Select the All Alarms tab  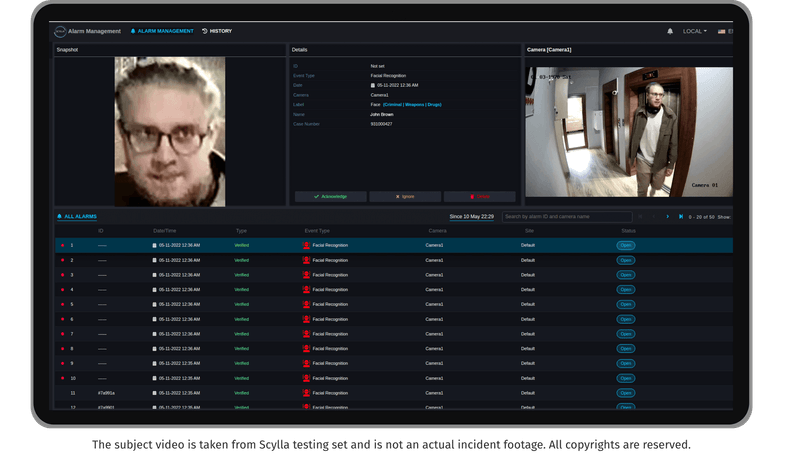pyautogui.click(x=77, y=216)
